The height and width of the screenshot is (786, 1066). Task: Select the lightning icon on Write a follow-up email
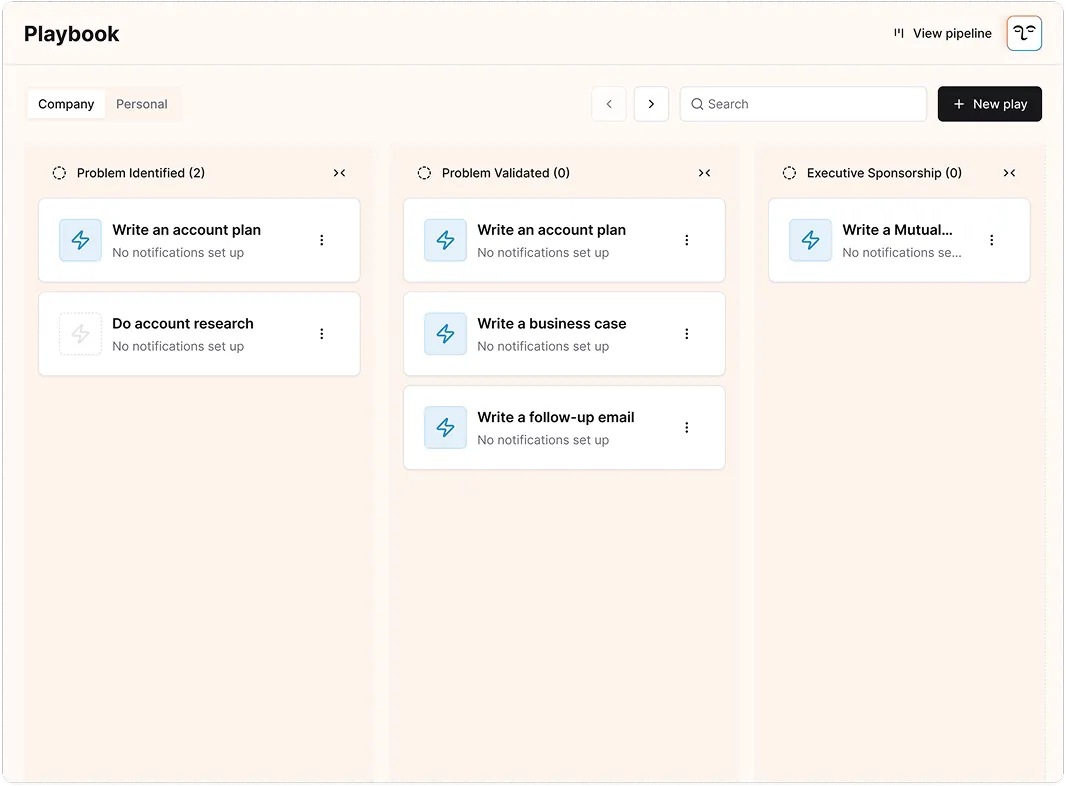pos(445,427)
